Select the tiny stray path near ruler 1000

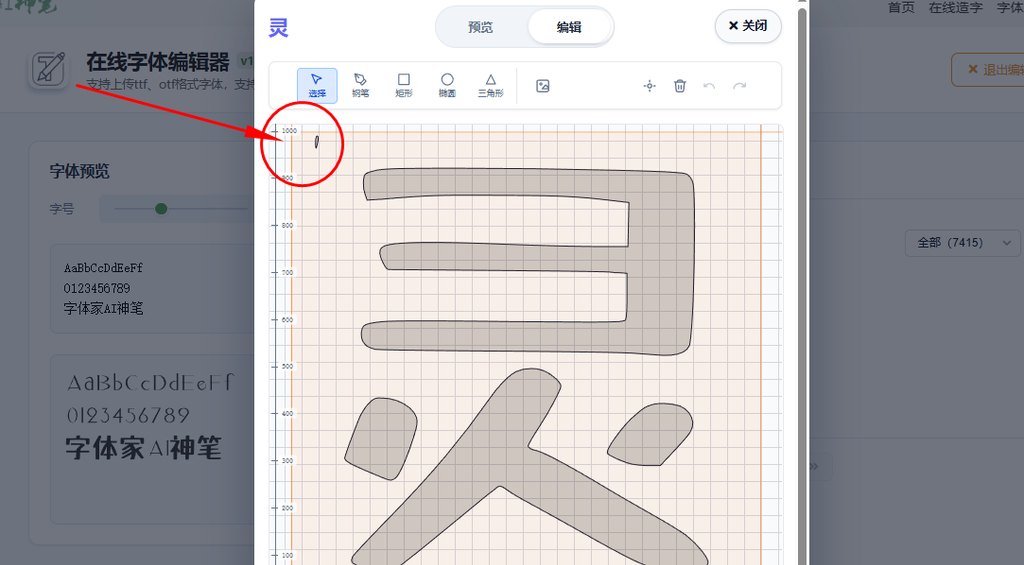coord(317,142)
